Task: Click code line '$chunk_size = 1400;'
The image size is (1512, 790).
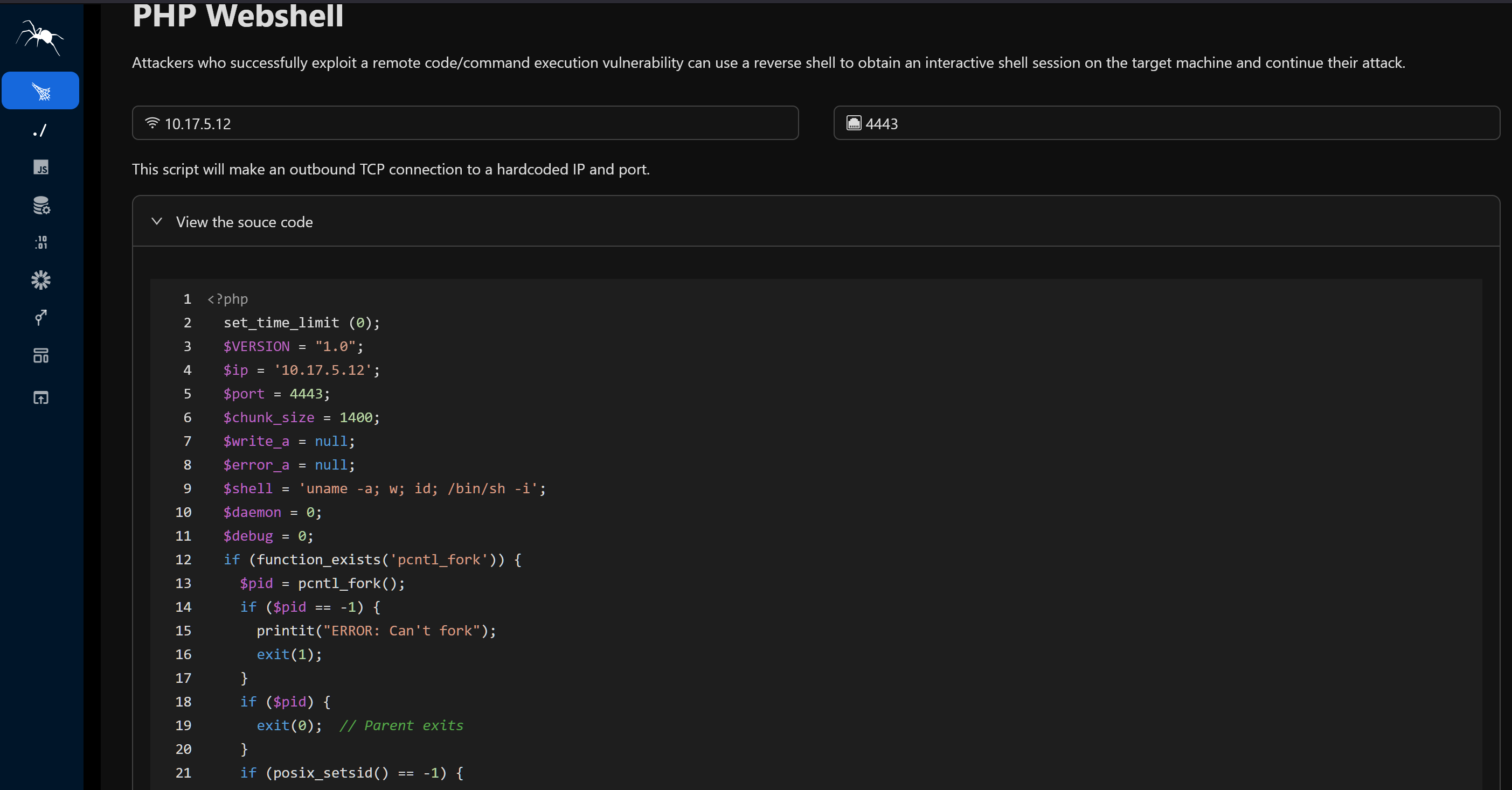Action: click(301, 417)
